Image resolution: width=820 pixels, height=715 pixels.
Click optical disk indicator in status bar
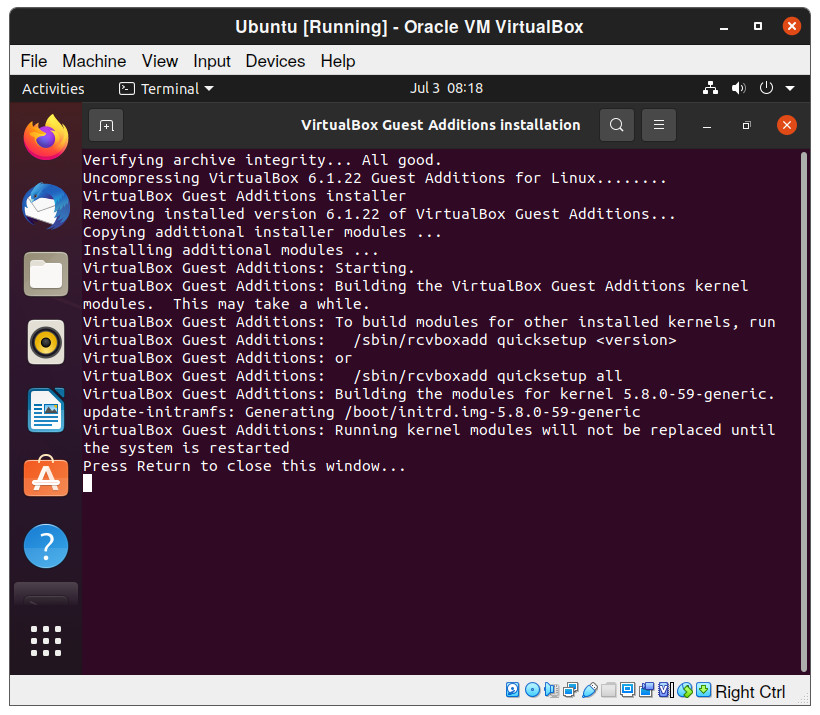click(532, 690)
